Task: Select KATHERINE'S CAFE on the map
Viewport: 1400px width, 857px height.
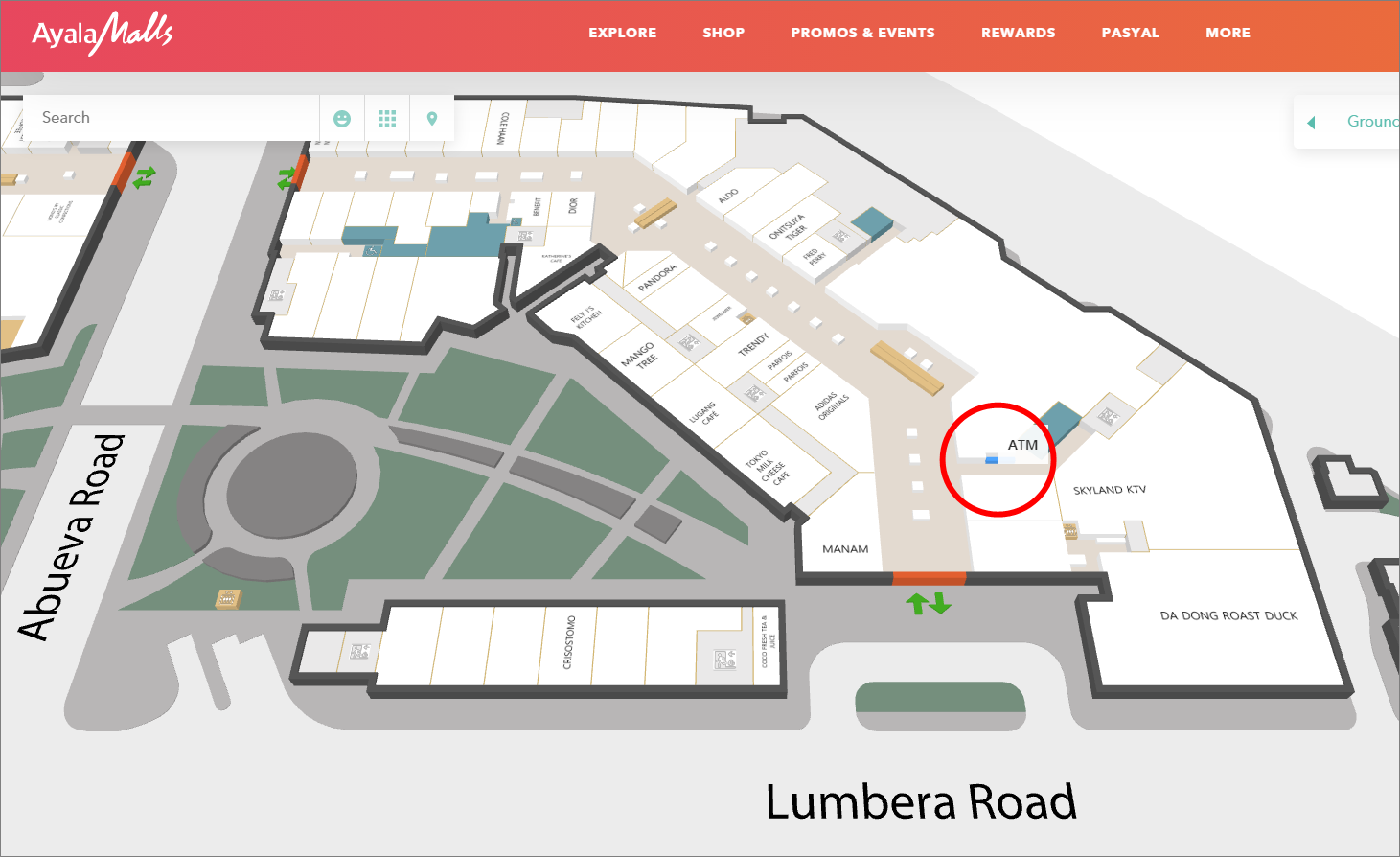Action: (557, 258)
